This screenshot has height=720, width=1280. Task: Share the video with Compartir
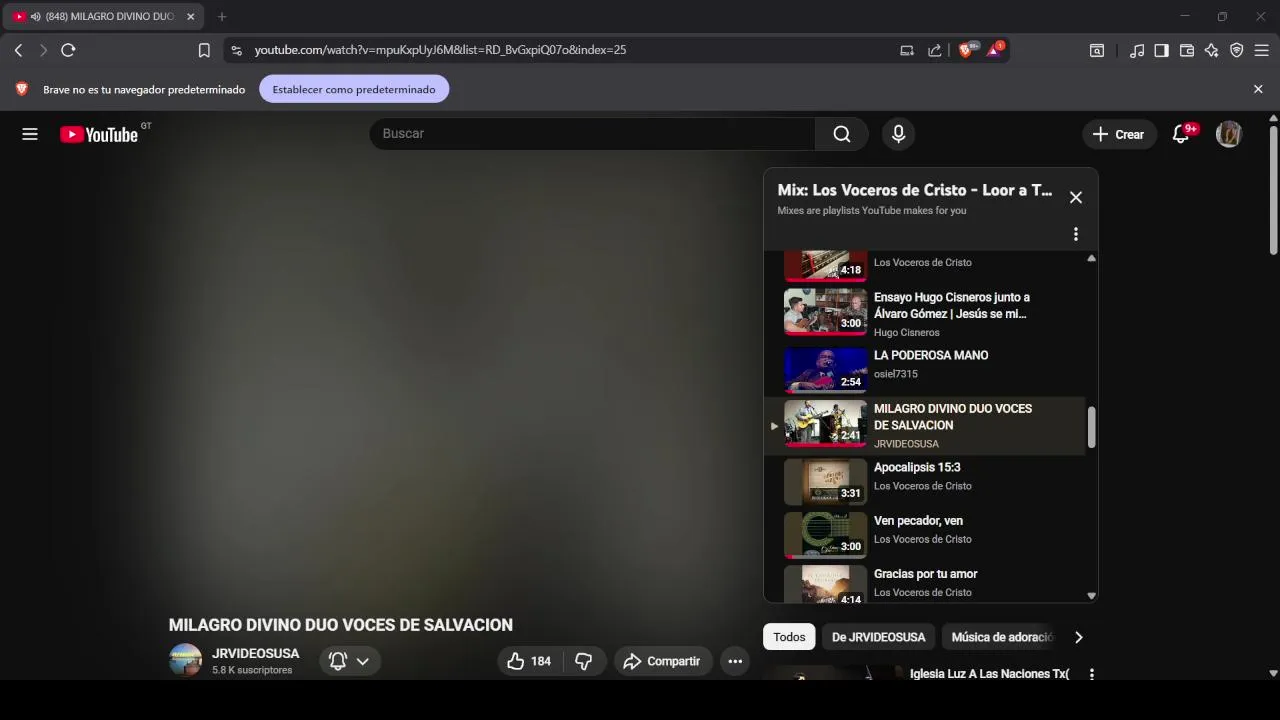pyautogui.click(x=662, y=661)
